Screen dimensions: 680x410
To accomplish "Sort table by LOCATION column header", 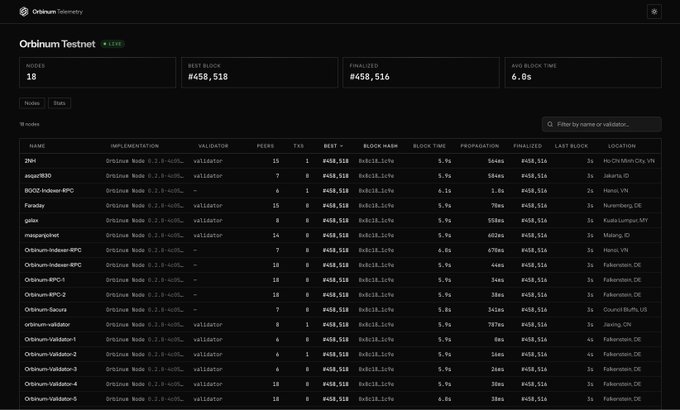I will [621, 146].
